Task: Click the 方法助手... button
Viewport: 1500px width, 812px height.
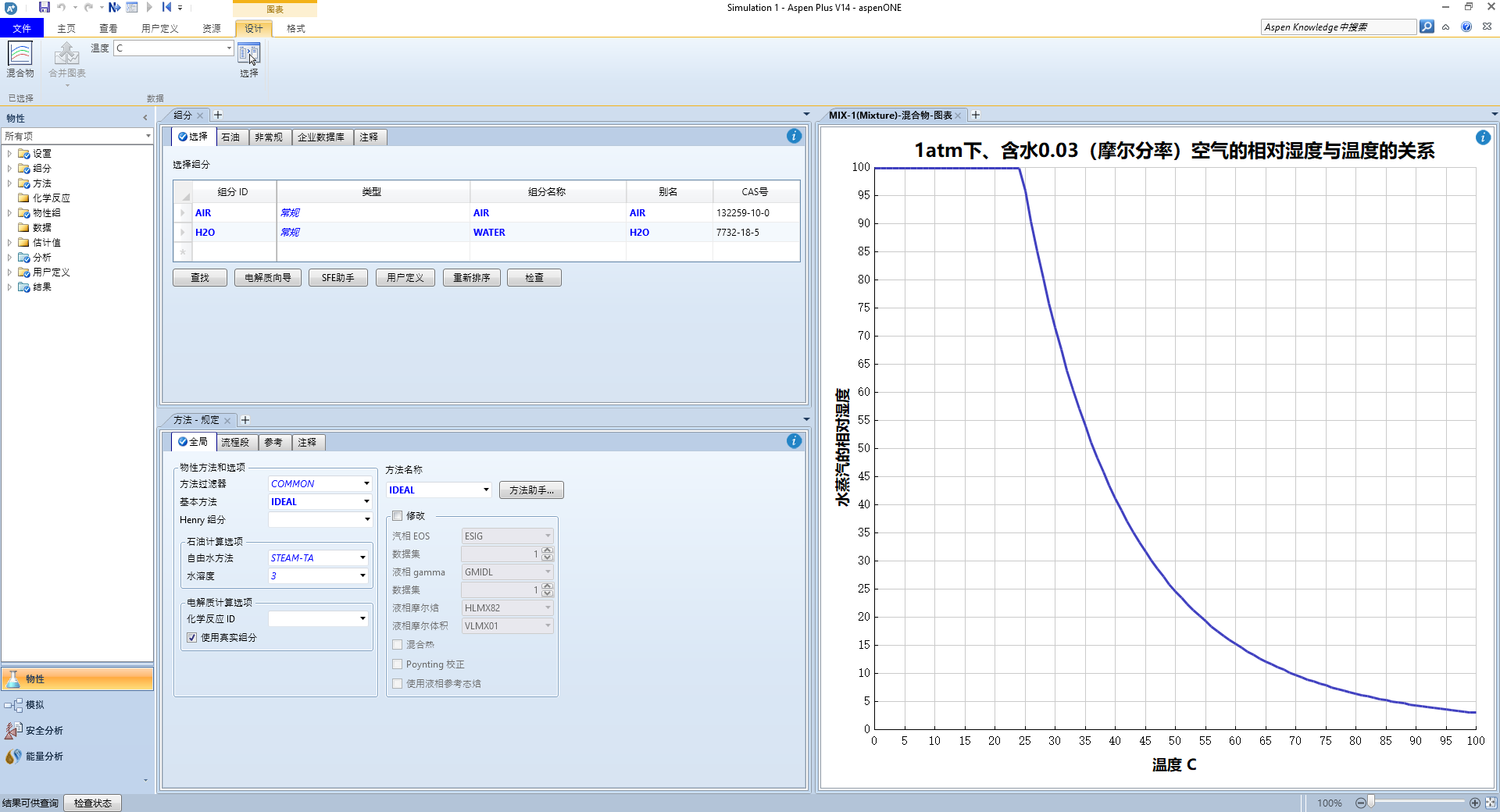Action: (x=531, y=490)
